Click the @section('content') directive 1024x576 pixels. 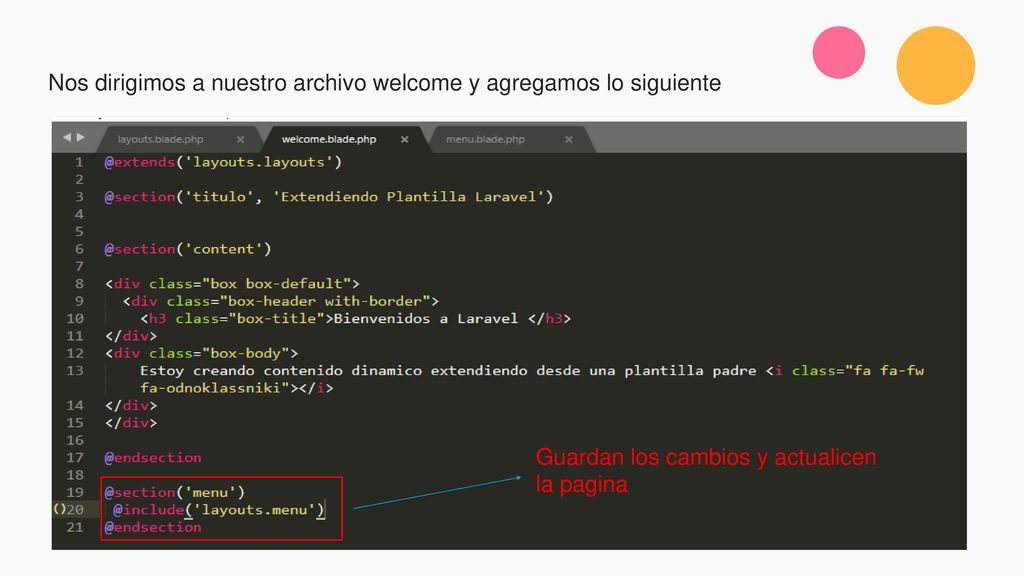[187, 249]
